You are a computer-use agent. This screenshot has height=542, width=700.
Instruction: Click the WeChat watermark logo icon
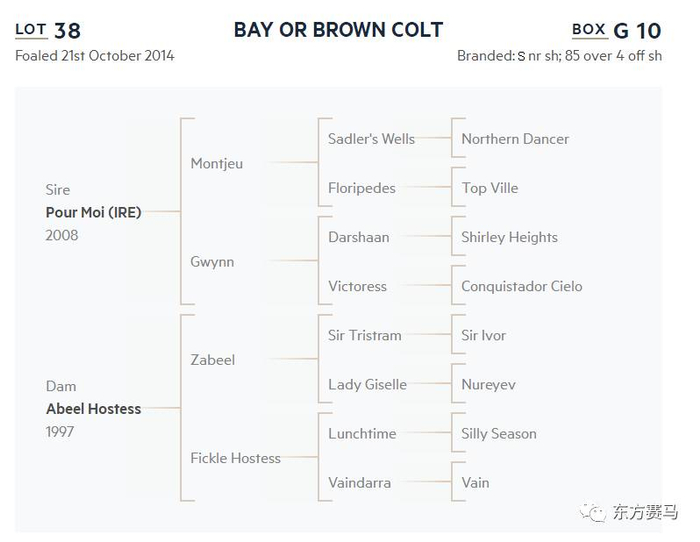(596, 513)
